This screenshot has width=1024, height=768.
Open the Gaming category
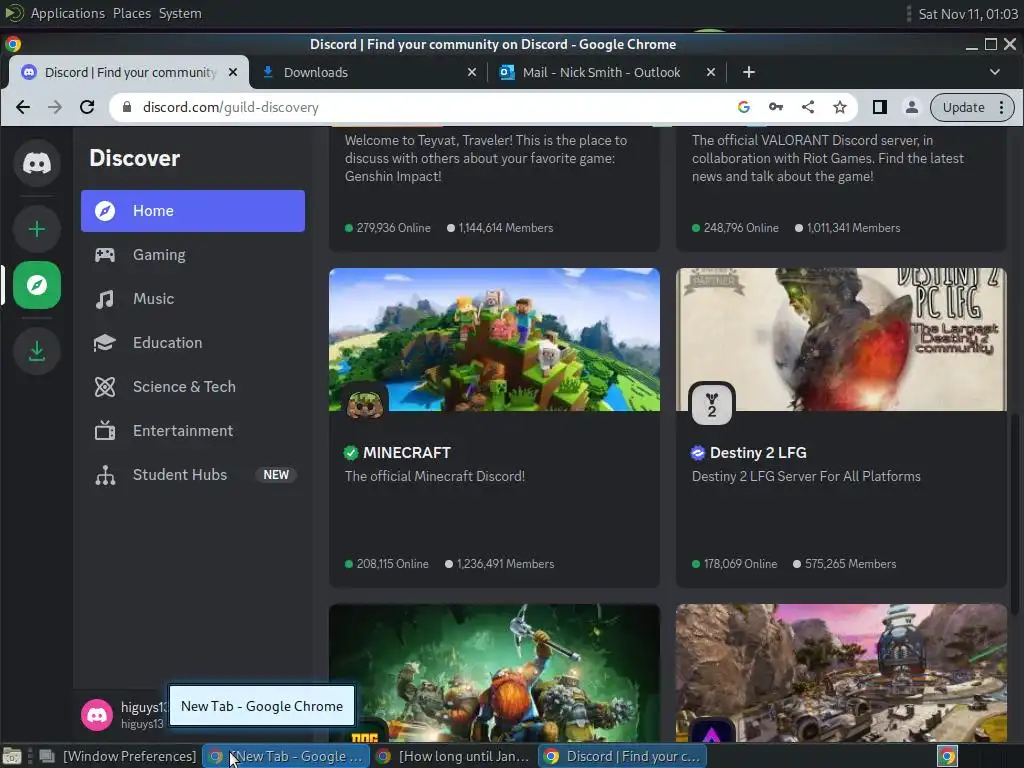point(193,255)
